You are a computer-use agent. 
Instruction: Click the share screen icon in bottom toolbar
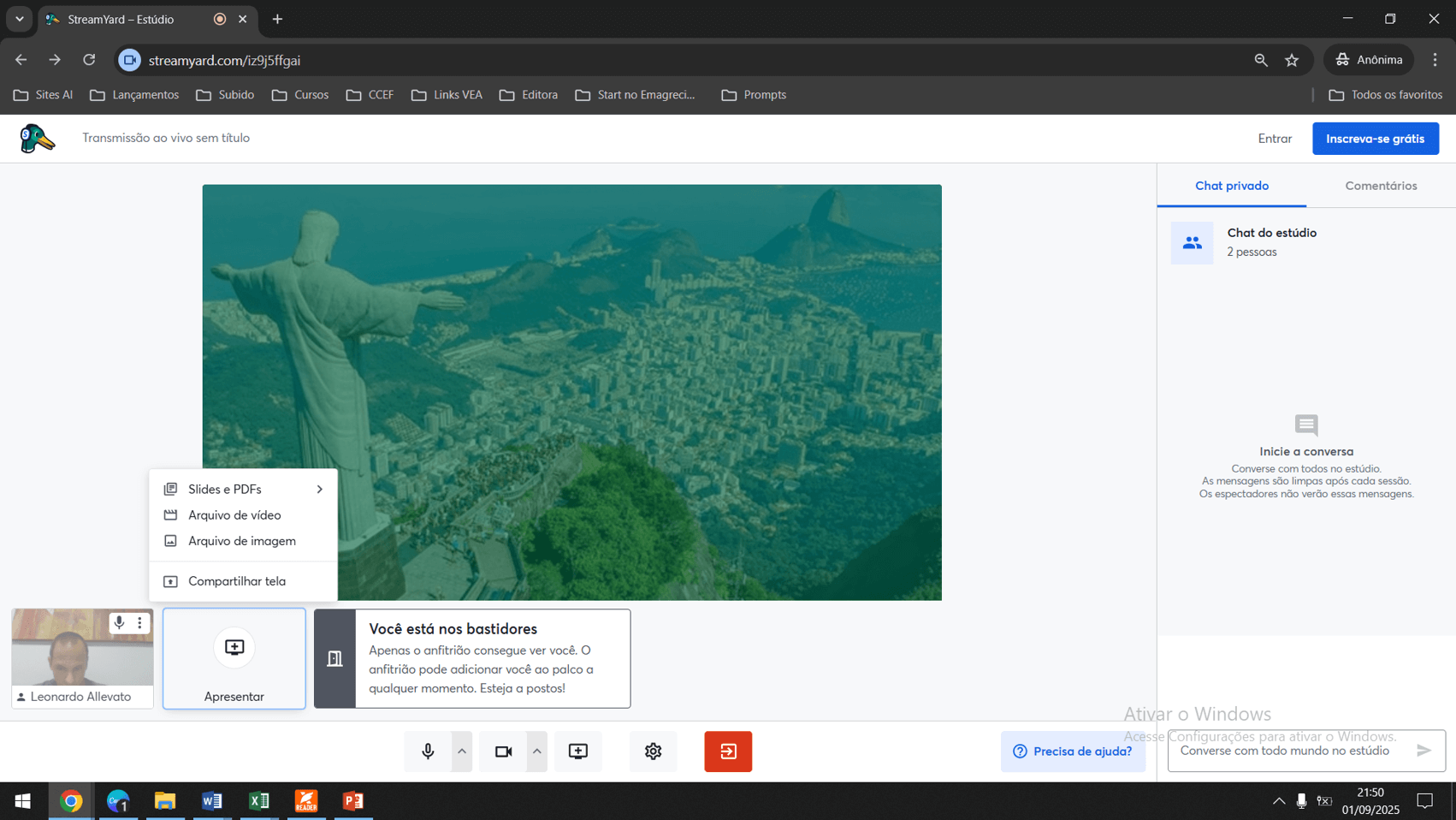578,752
